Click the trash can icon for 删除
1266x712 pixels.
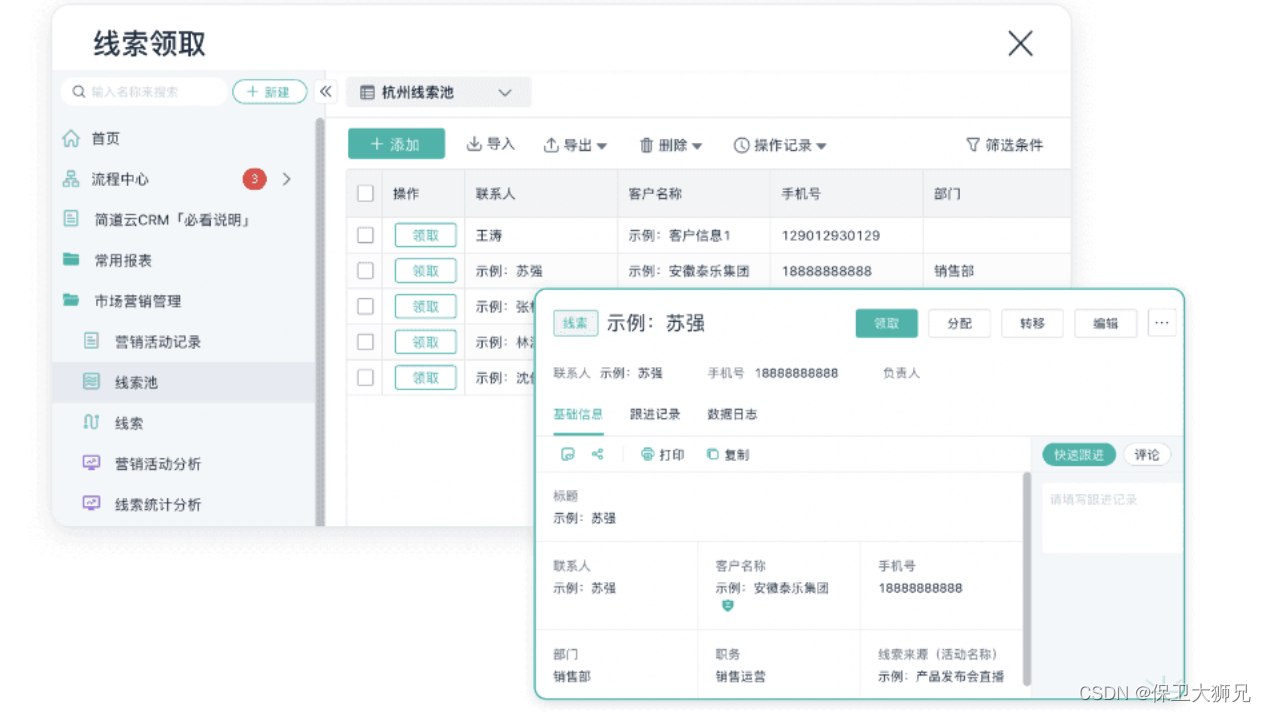(647, 145)
